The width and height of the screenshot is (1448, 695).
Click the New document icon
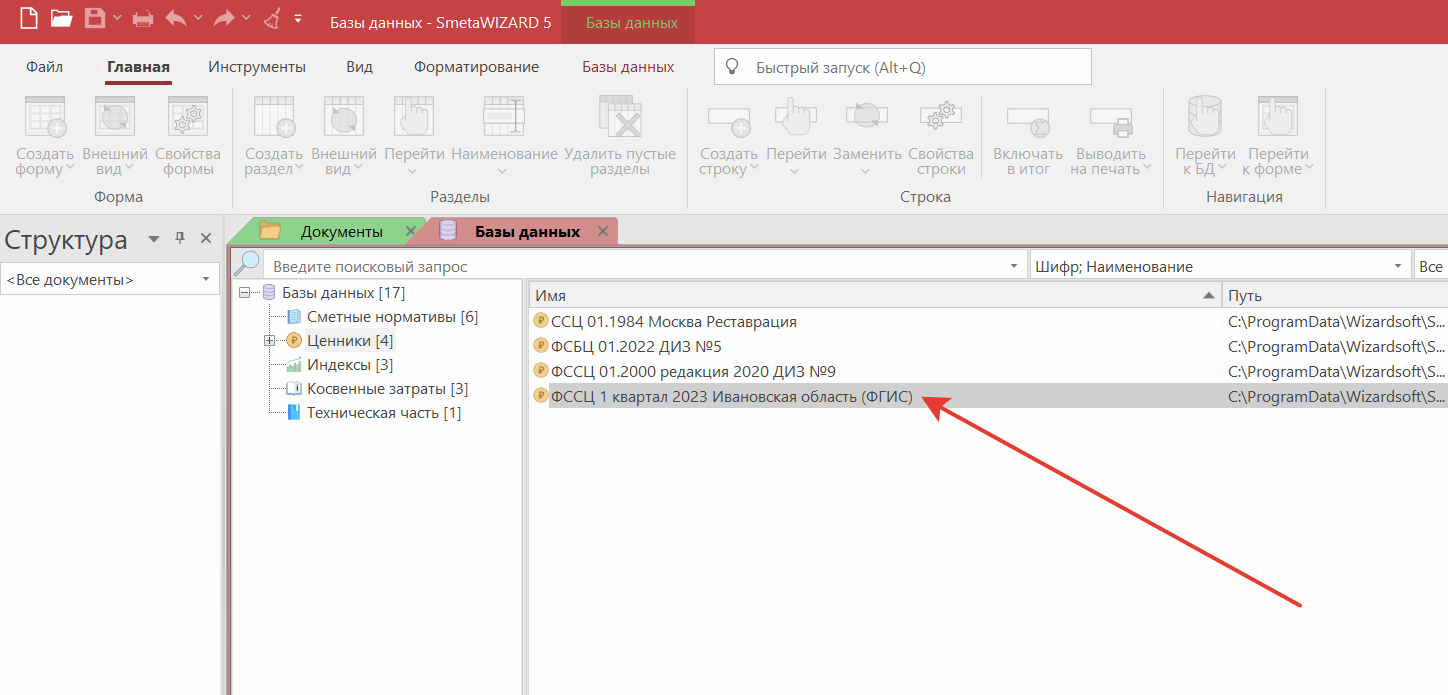point(29,18)
